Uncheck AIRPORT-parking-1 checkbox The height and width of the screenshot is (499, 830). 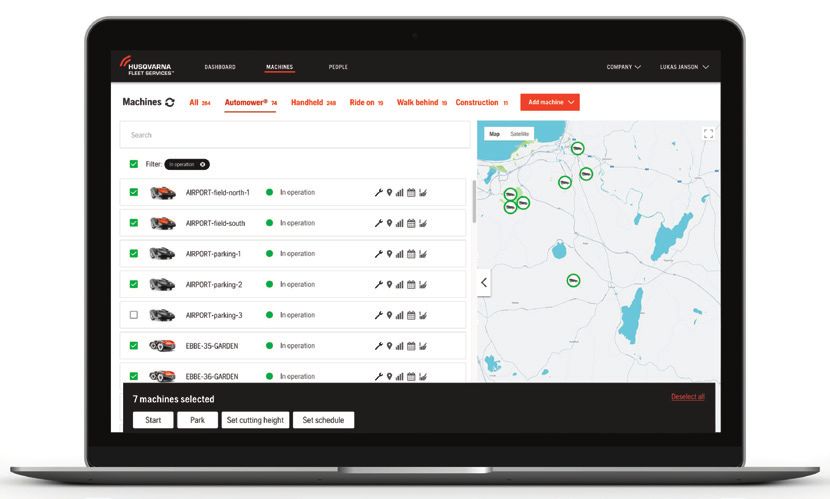[134, 253]
